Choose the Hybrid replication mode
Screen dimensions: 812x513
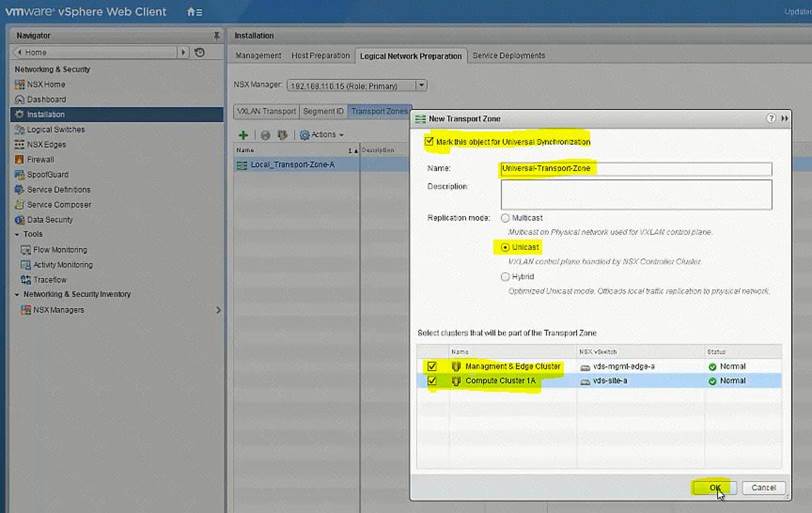pyautogui.click(x=505, y=277)
